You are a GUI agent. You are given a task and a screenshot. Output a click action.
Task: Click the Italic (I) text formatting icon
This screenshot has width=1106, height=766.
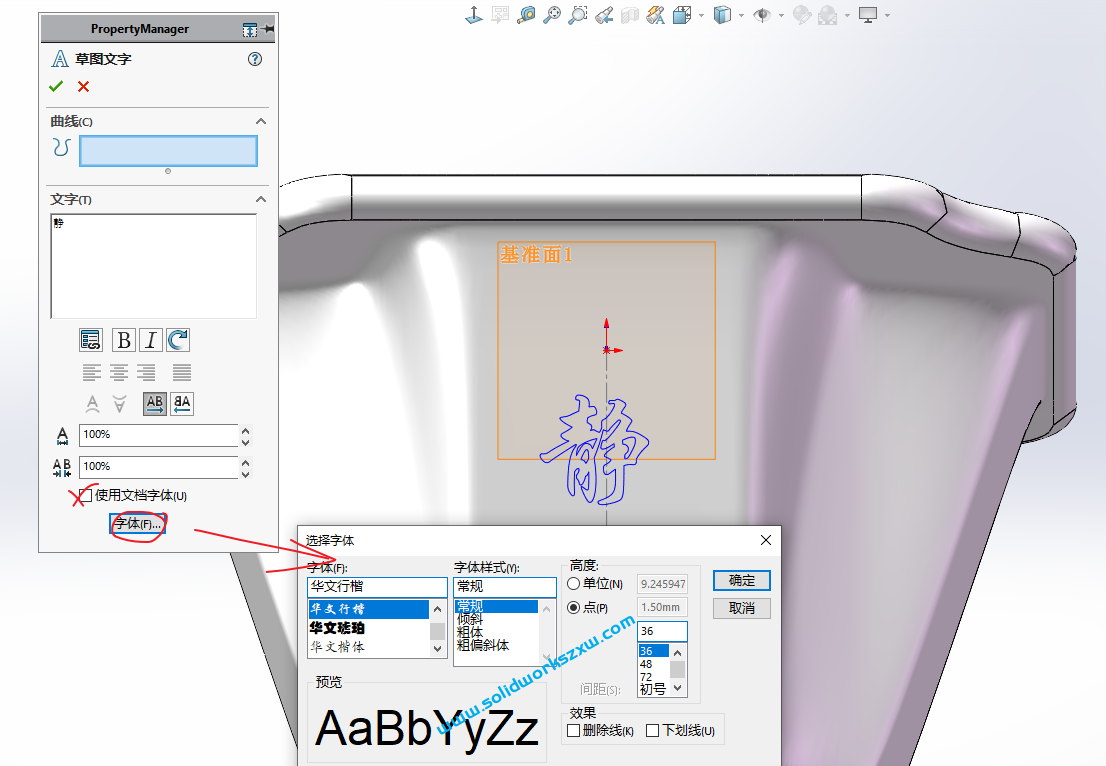tap(150, 340)
